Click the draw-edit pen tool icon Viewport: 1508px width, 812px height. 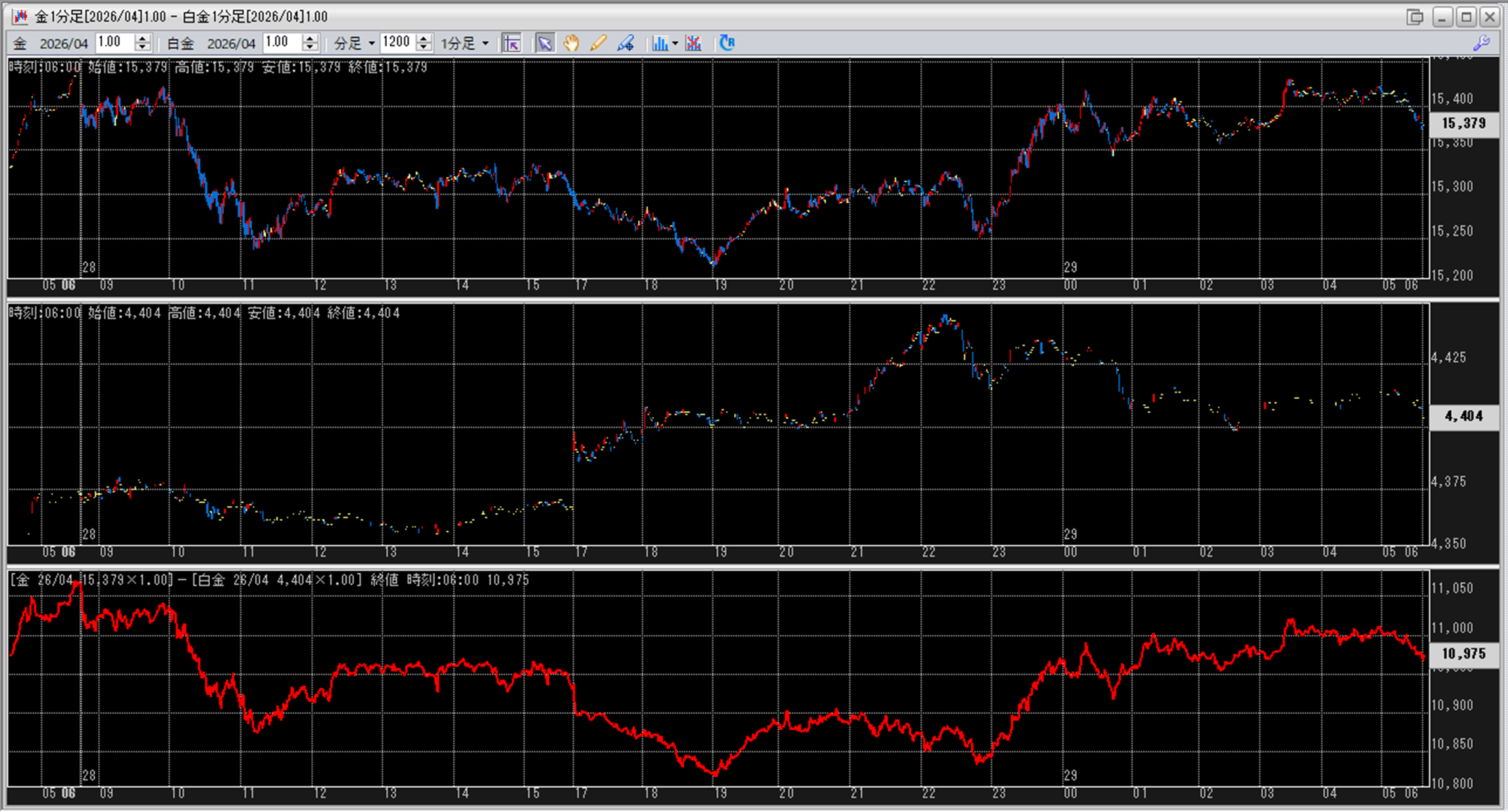click(x=625, y=43)
